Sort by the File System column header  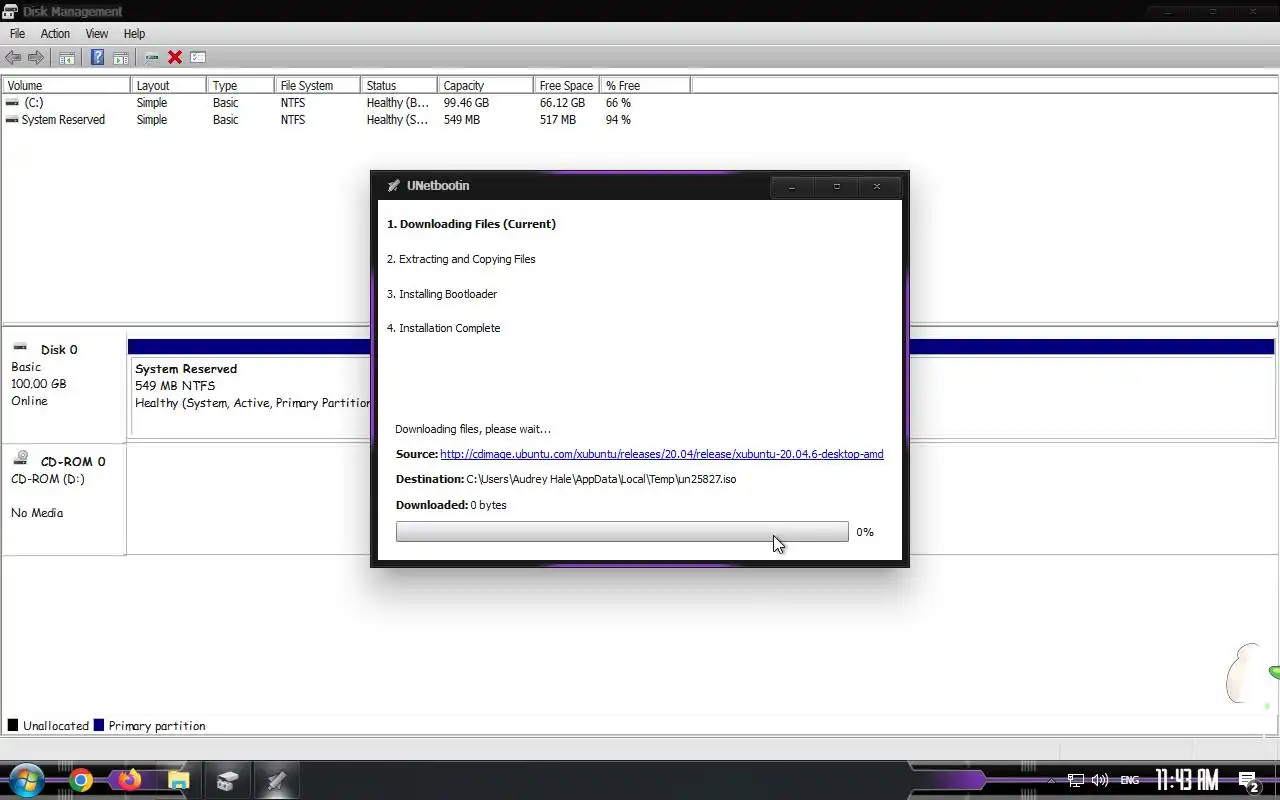(317, 86)
